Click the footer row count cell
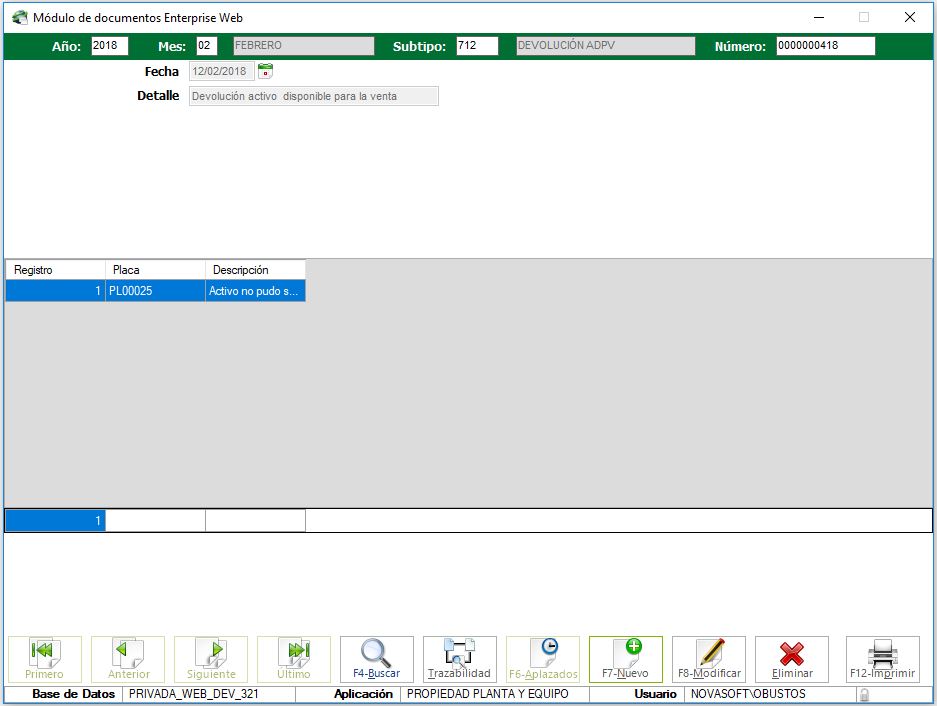This screenshot has height=706, width=937. [x=56, y=521]
